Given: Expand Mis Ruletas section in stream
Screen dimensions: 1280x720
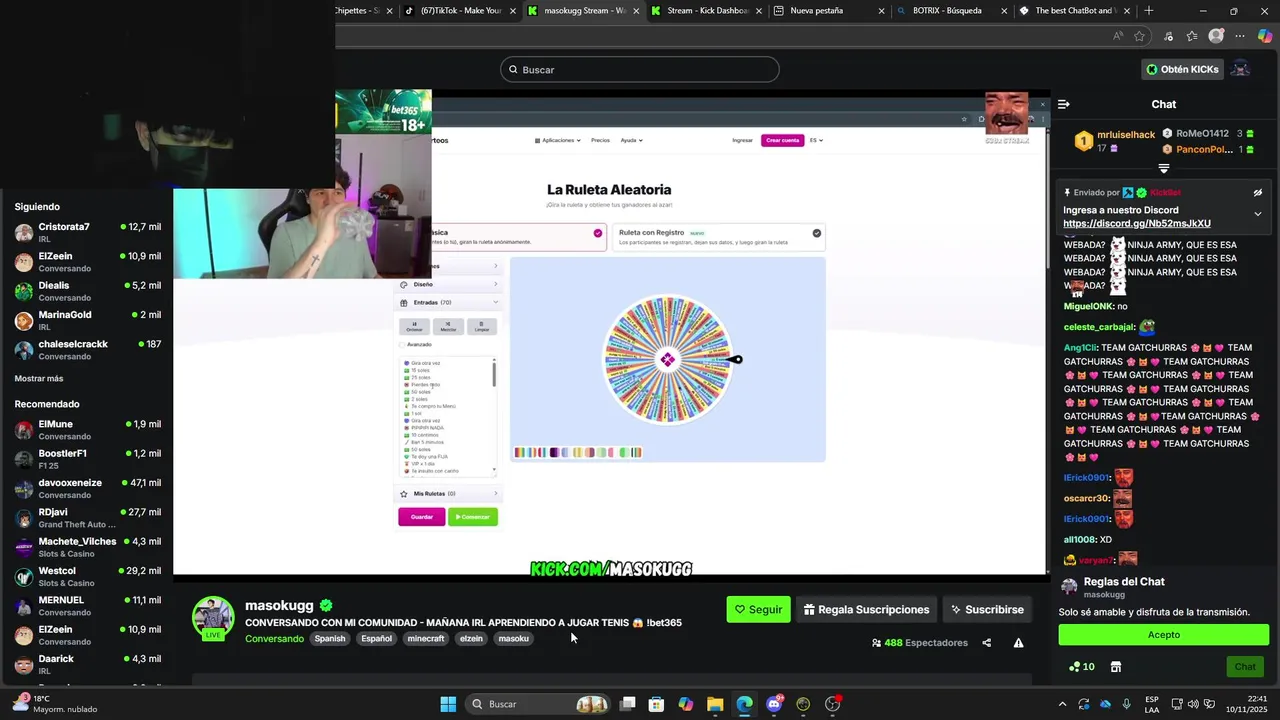Looking at the screenshot, I should coord(448,493).
